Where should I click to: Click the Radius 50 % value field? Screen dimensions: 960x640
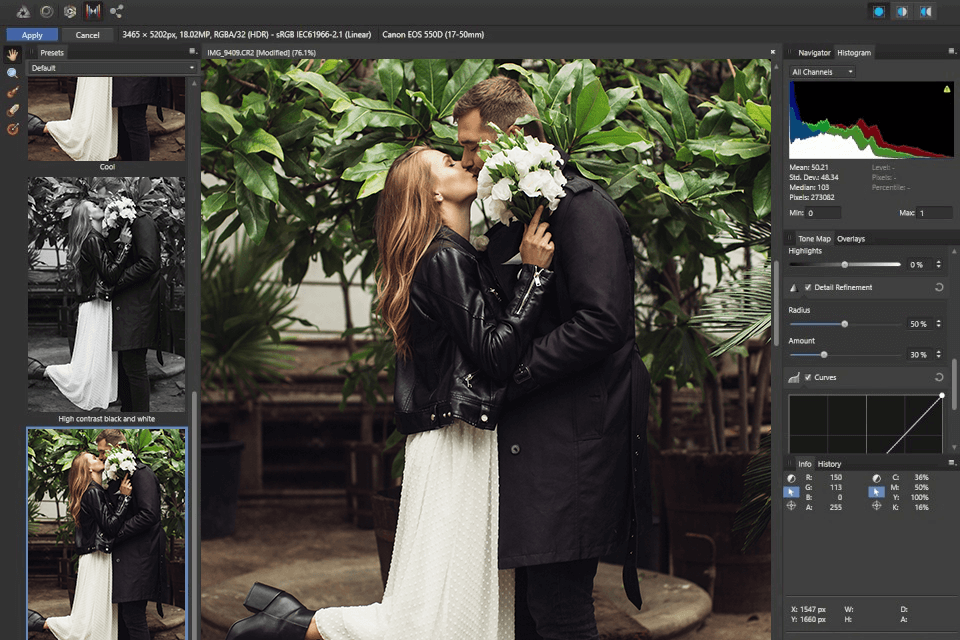click(x=919, y=323)
